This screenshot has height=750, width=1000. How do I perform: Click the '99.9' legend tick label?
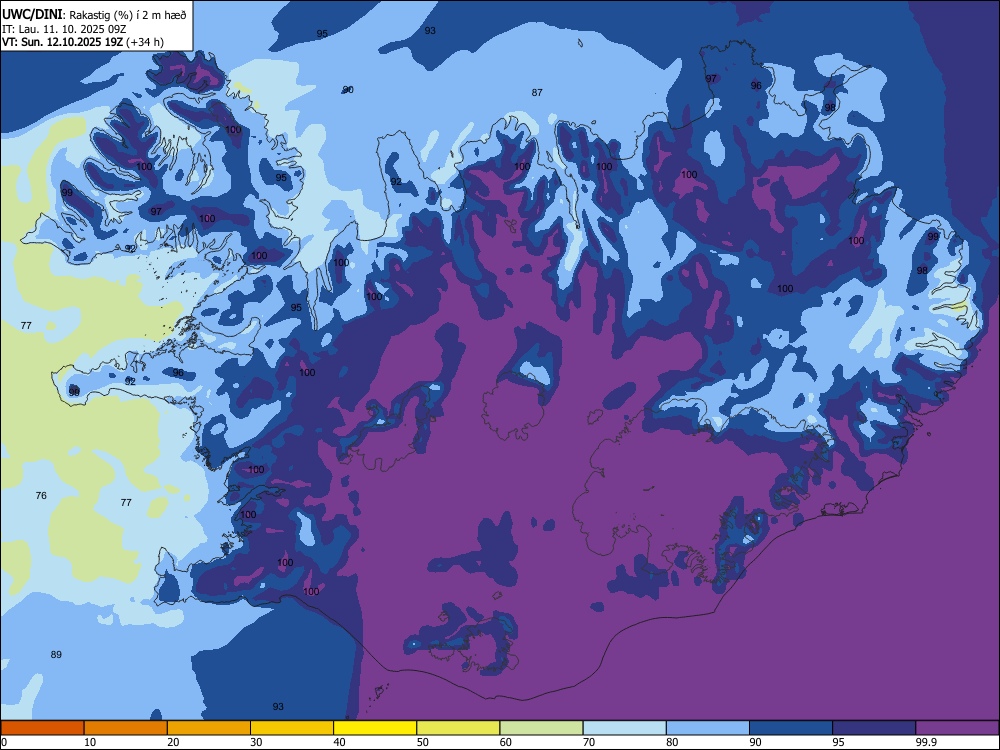pos(925,742)
